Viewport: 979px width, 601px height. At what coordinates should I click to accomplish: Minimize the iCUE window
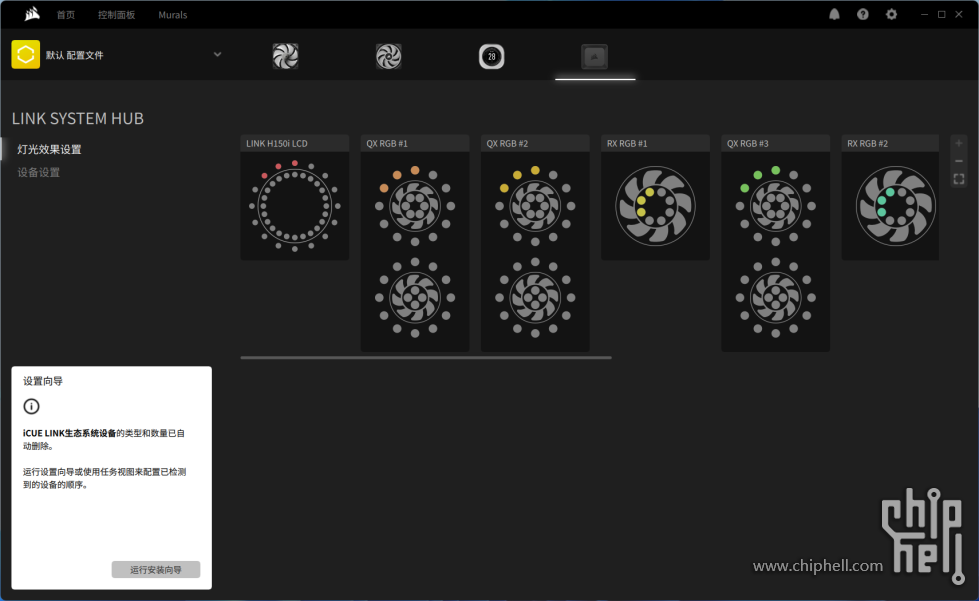tap(924, 14)
